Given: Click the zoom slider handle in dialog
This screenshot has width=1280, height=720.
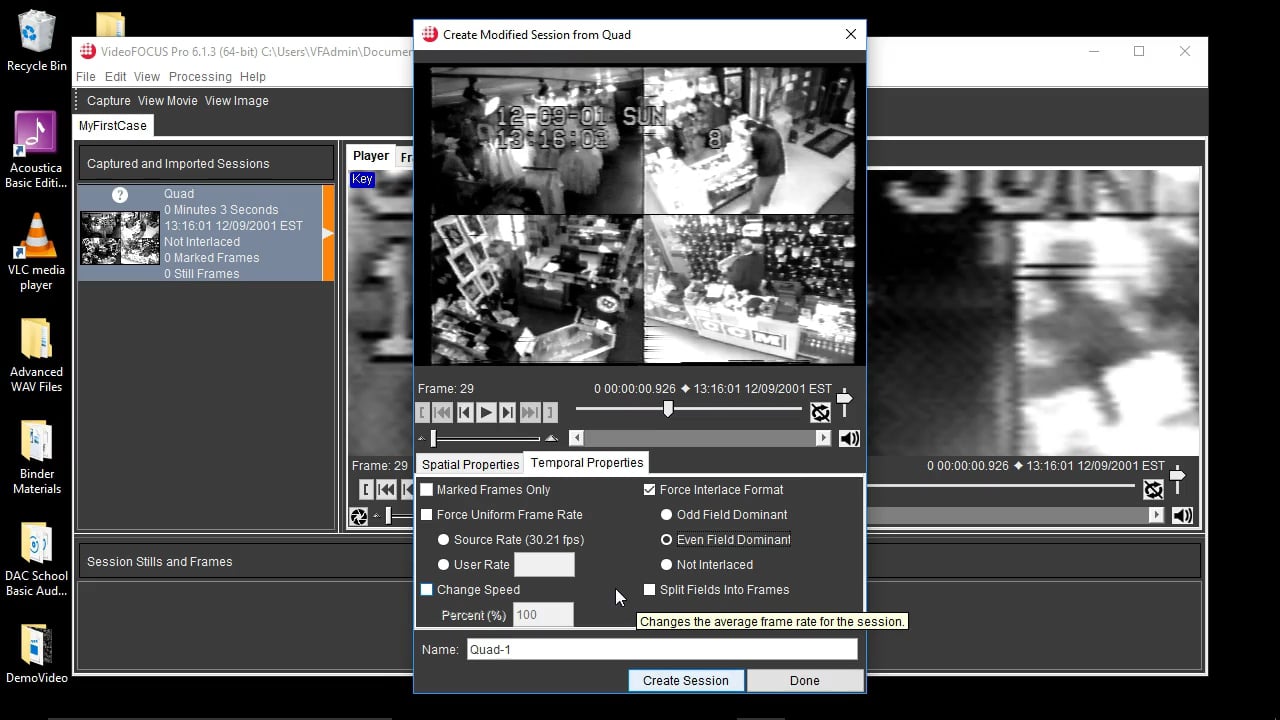Looking at the screenshot, I should pos(433,438).
